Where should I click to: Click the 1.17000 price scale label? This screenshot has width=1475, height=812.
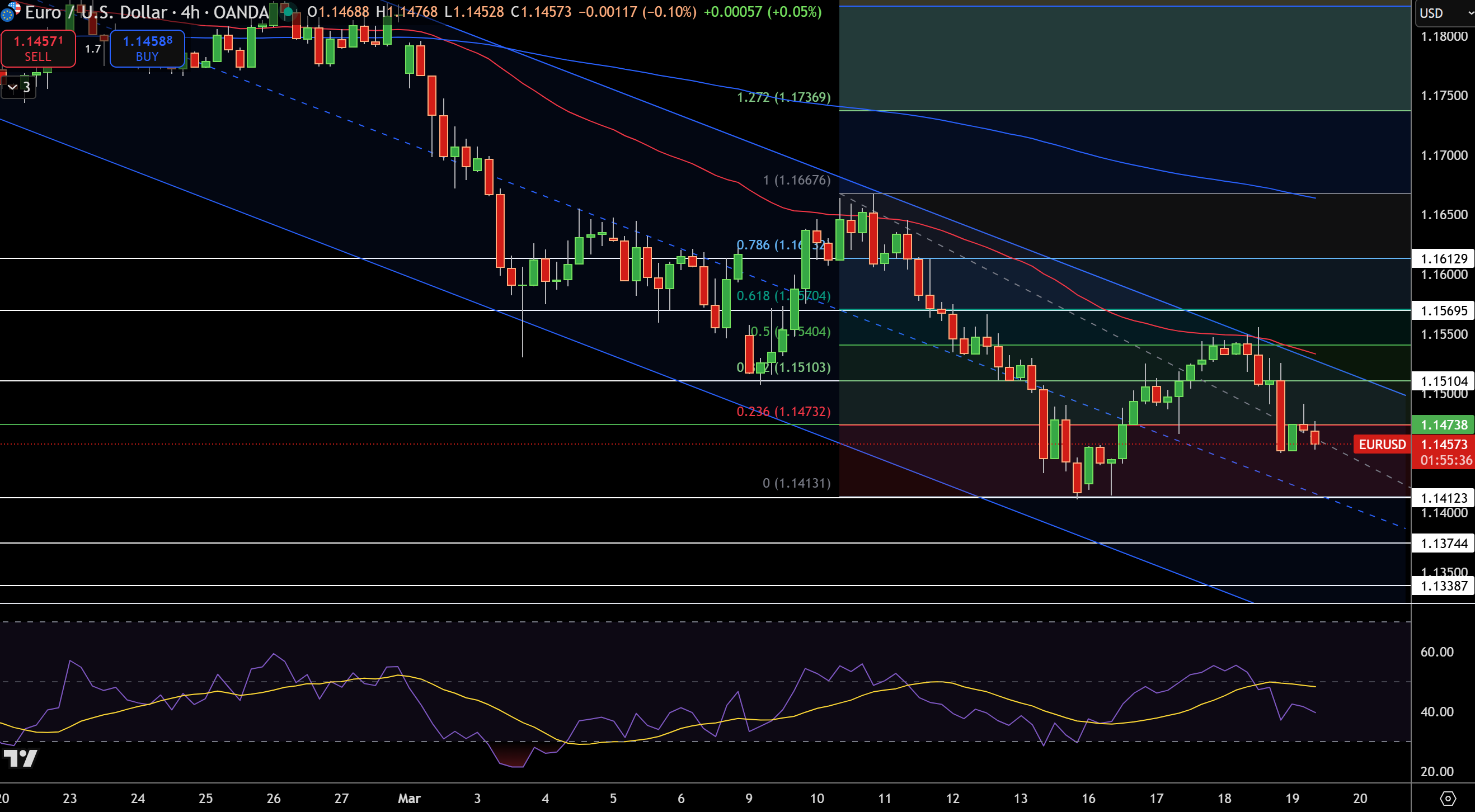1444,155
